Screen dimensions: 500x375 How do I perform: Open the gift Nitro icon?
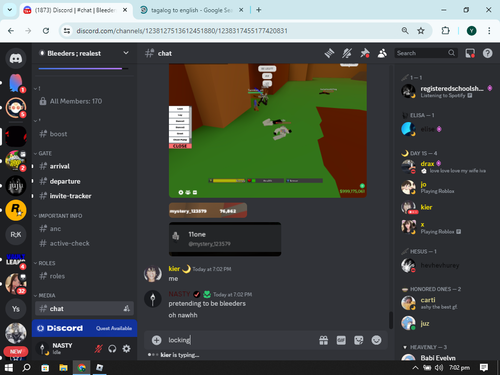(324, 340)
